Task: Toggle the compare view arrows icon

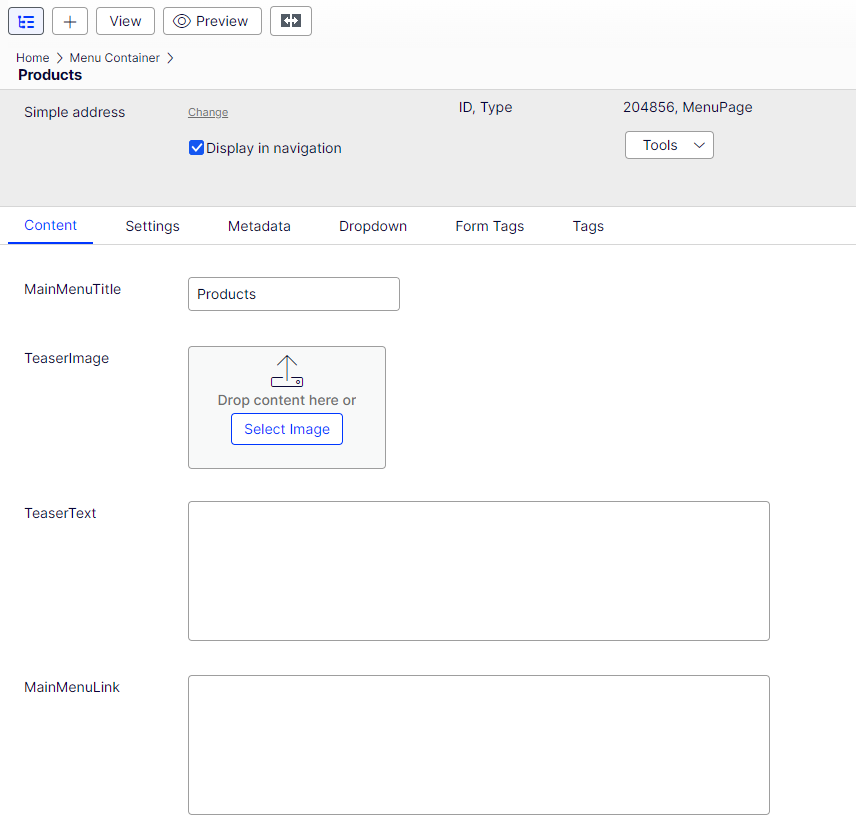Action: tap(290, 21)
